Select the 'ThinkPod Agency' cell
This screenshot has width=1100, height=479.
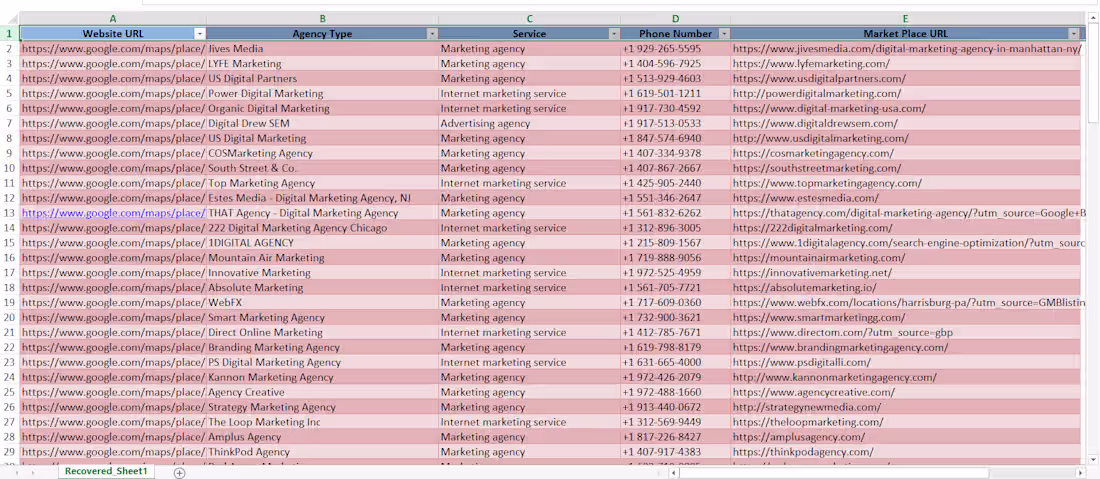322,452
